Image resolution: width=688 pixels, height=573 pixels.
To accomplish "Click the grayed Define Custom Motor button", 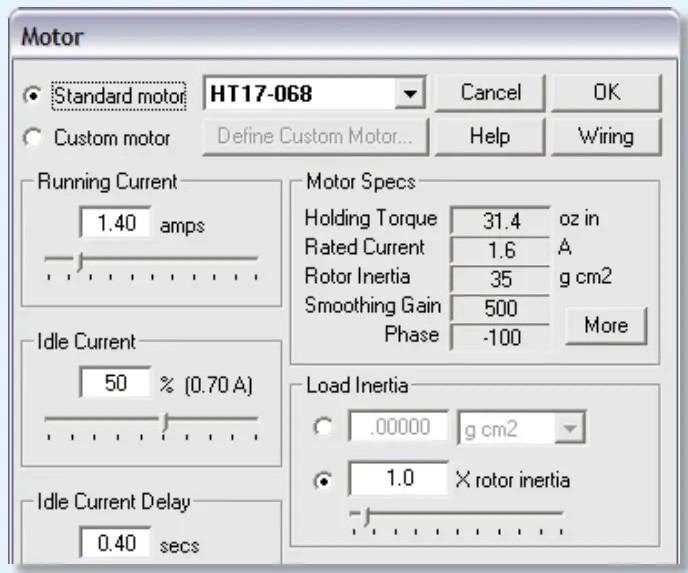I will pos(315,136).
